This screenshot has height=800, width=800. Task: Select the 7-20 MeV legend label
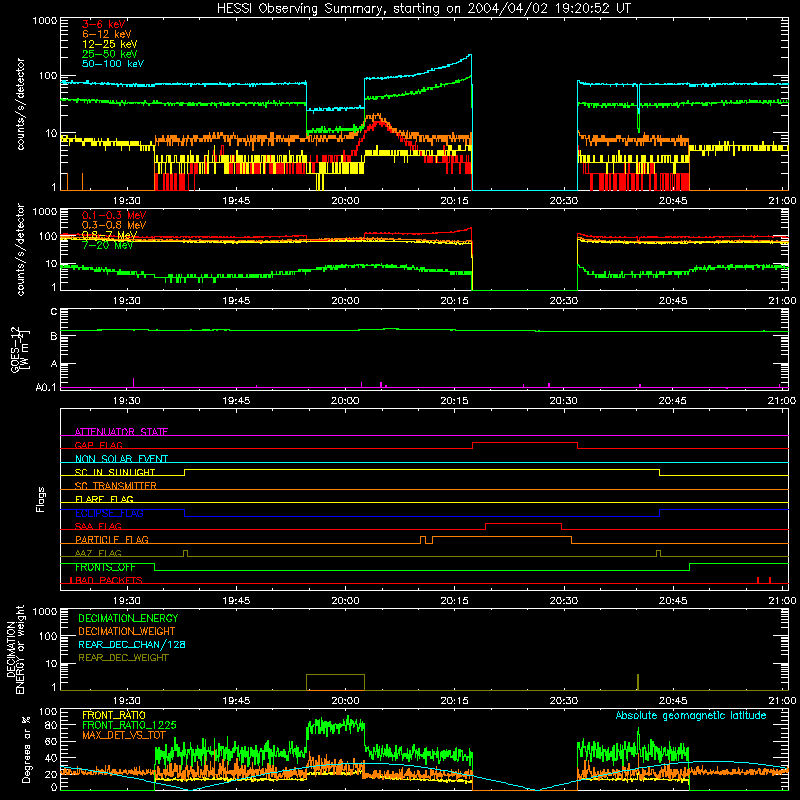click(x=108, y=245)
